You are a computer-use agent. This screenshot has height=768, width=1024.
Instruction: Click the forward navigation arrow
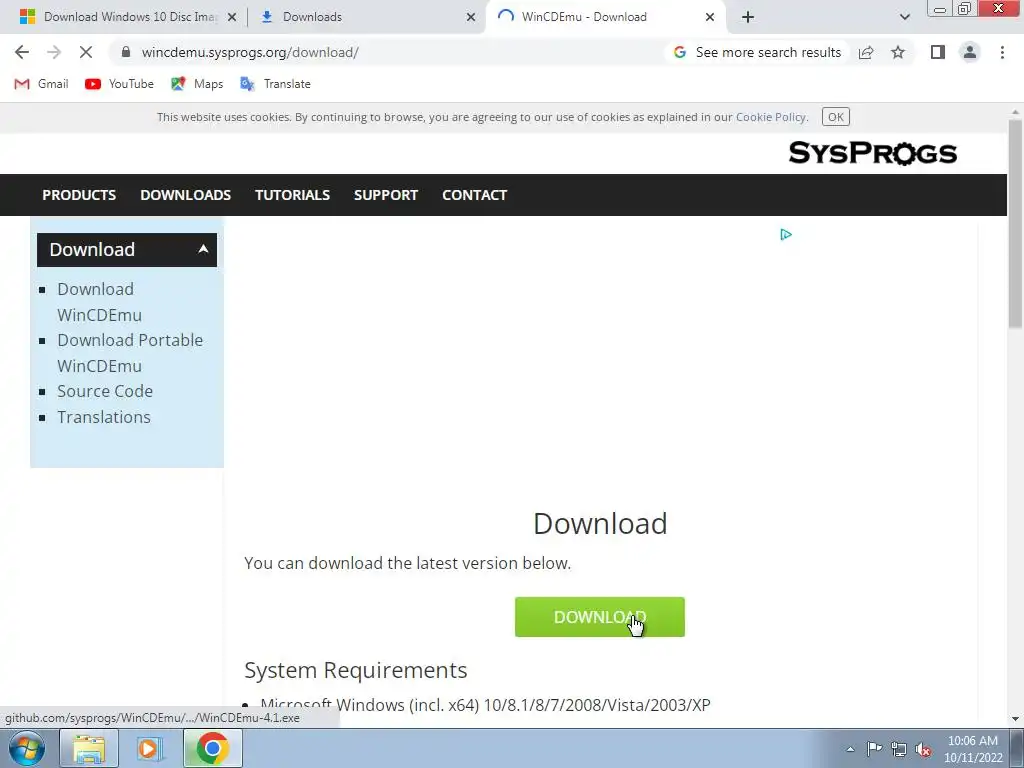[54, 52]
